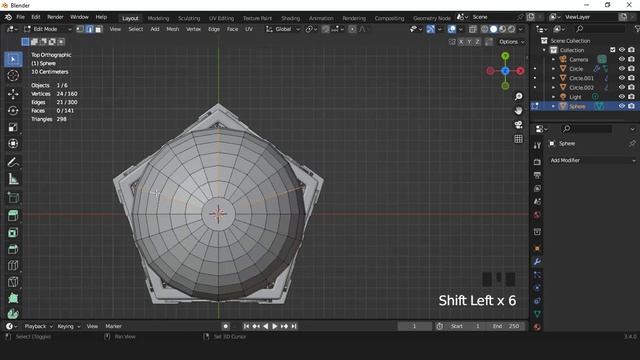Click the current frame field
Image resolution: width=640 pixels, height=360 pixels.
(414, 326)
